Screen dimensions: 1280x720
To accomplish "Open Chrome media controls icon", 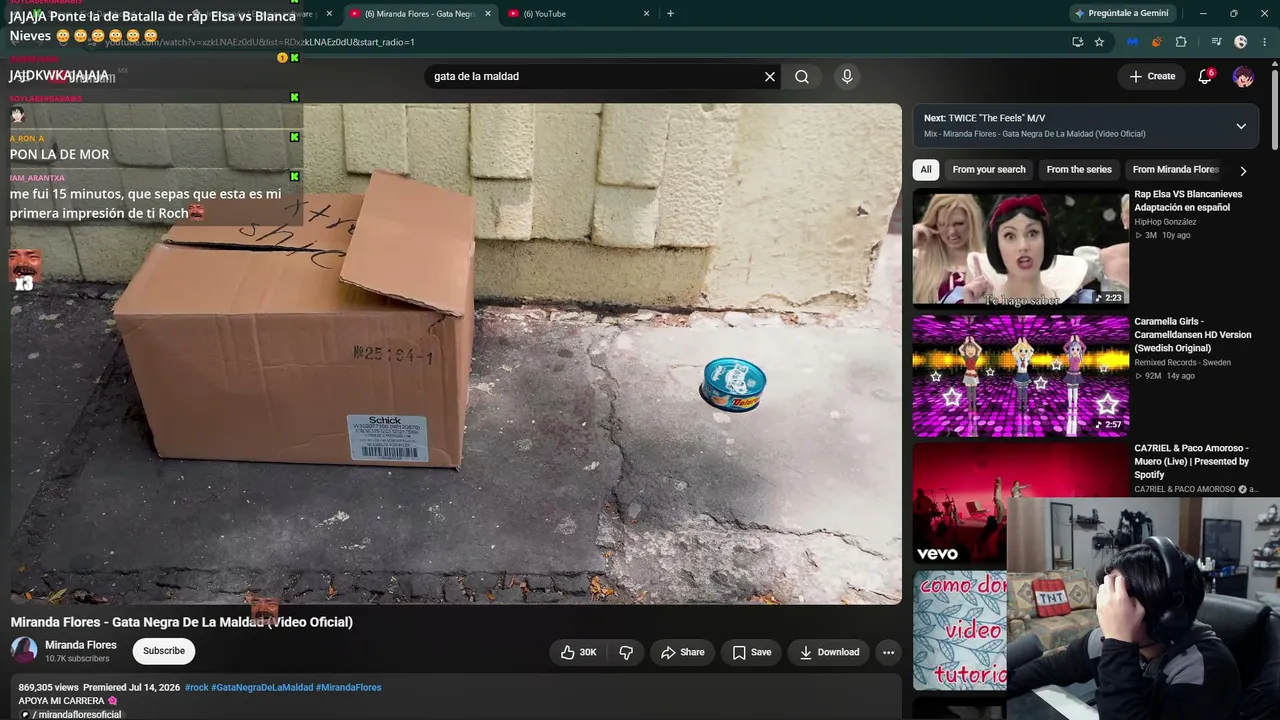I will click(x=1216, y=42).
